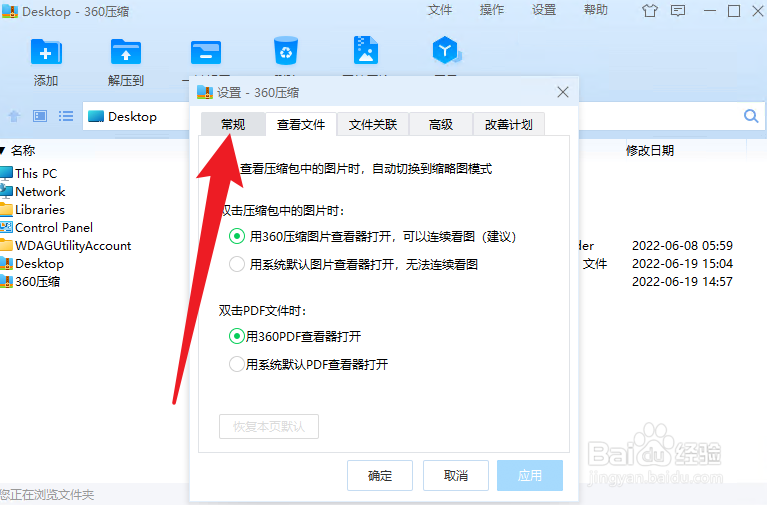Open the 帮助 menu
The height and width of the screenshot is (505, 767).
596,10
